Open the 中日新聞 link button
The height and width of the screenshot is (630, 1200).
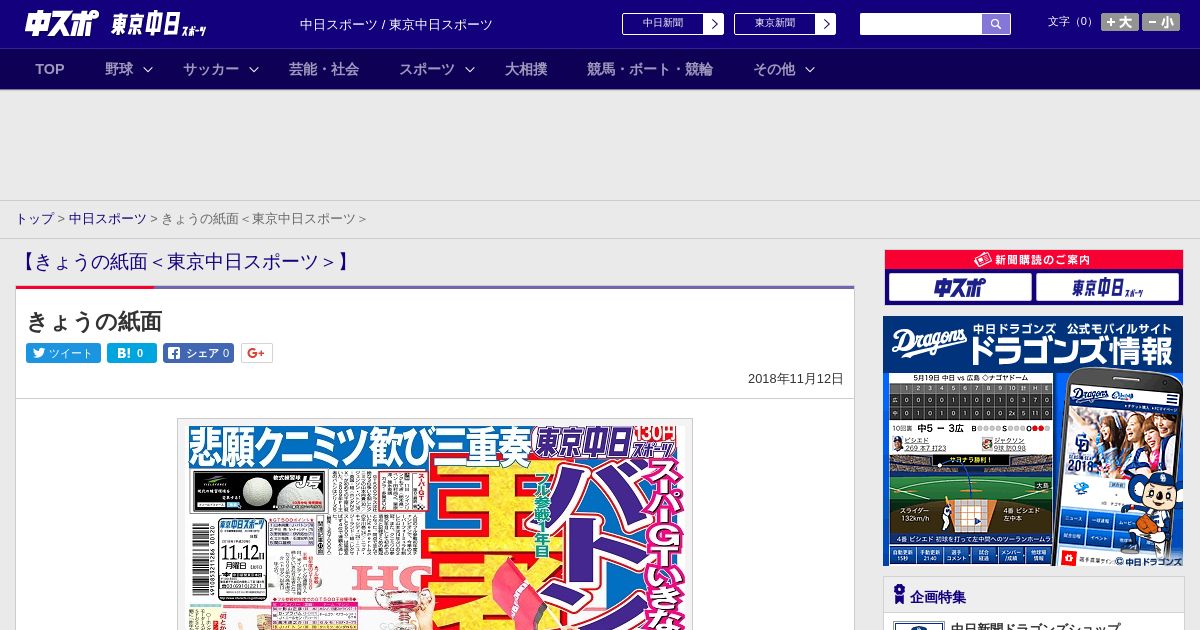click(x=663, y=24)
